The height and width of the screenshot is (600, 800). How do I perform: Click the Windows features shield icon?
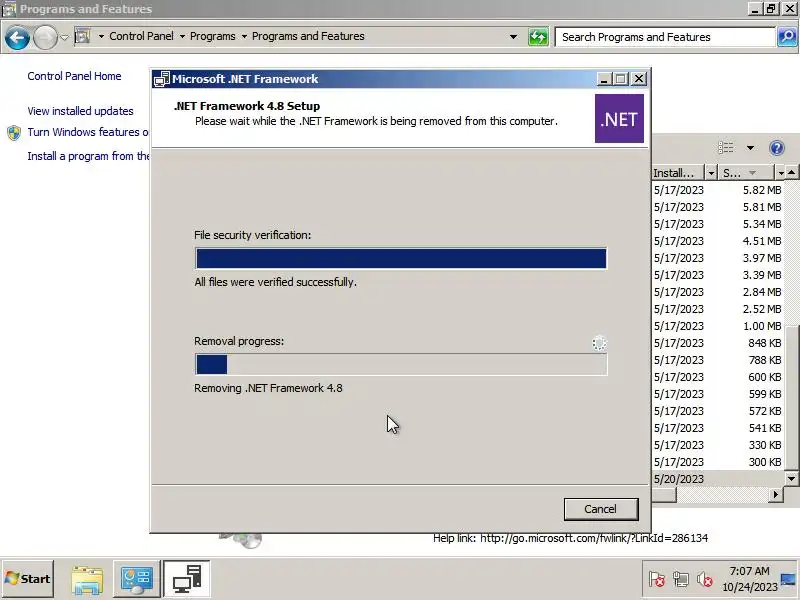click(x=14, y=133)
